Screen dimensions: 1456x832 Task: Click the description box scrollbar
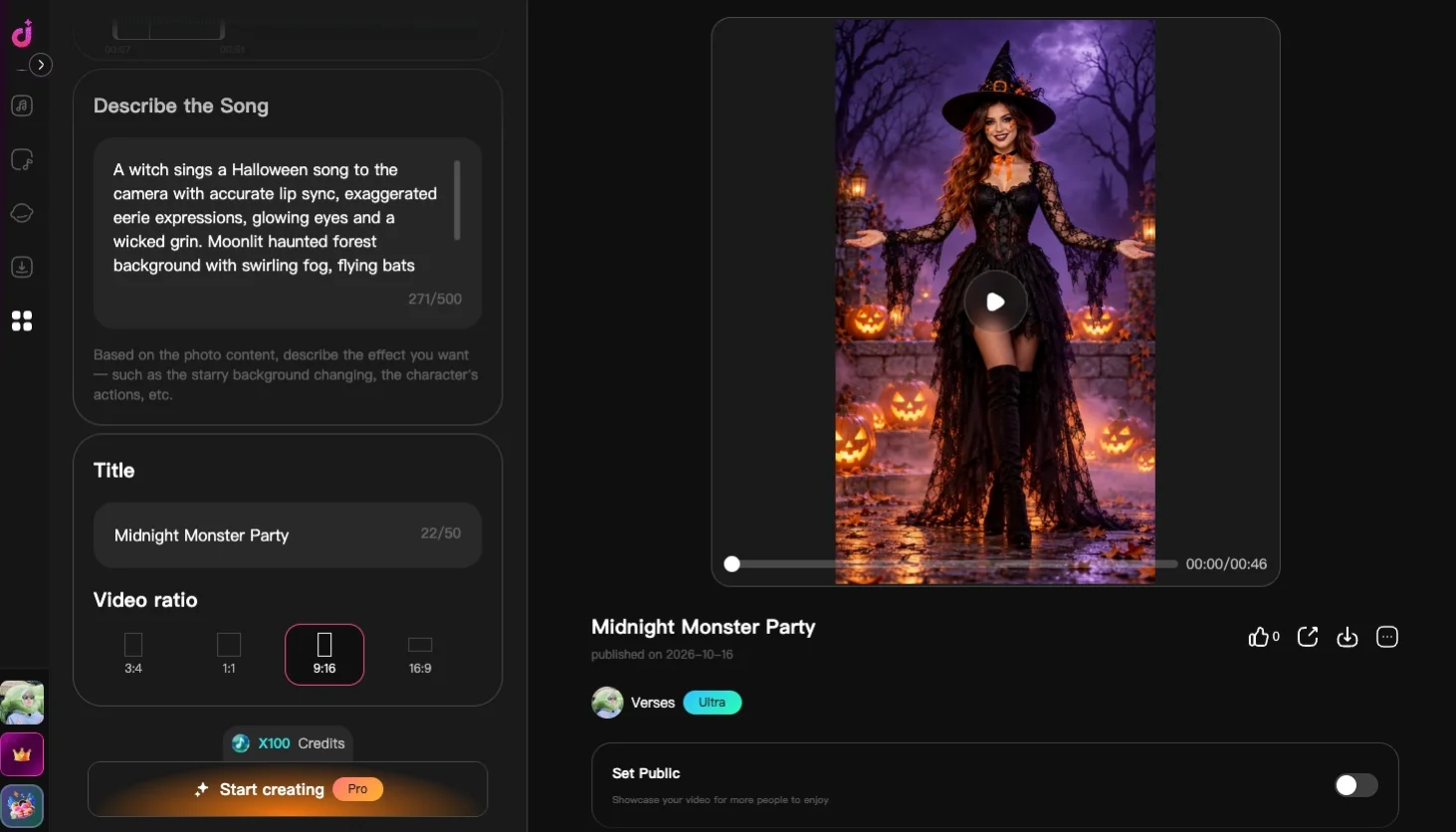(x=457, y=200)
